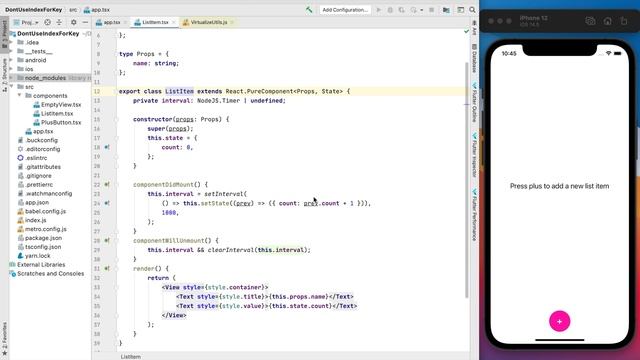Take simulator screenshot camera icon
640x360 pixels.
pyautogui.click(x=590, y=21)
